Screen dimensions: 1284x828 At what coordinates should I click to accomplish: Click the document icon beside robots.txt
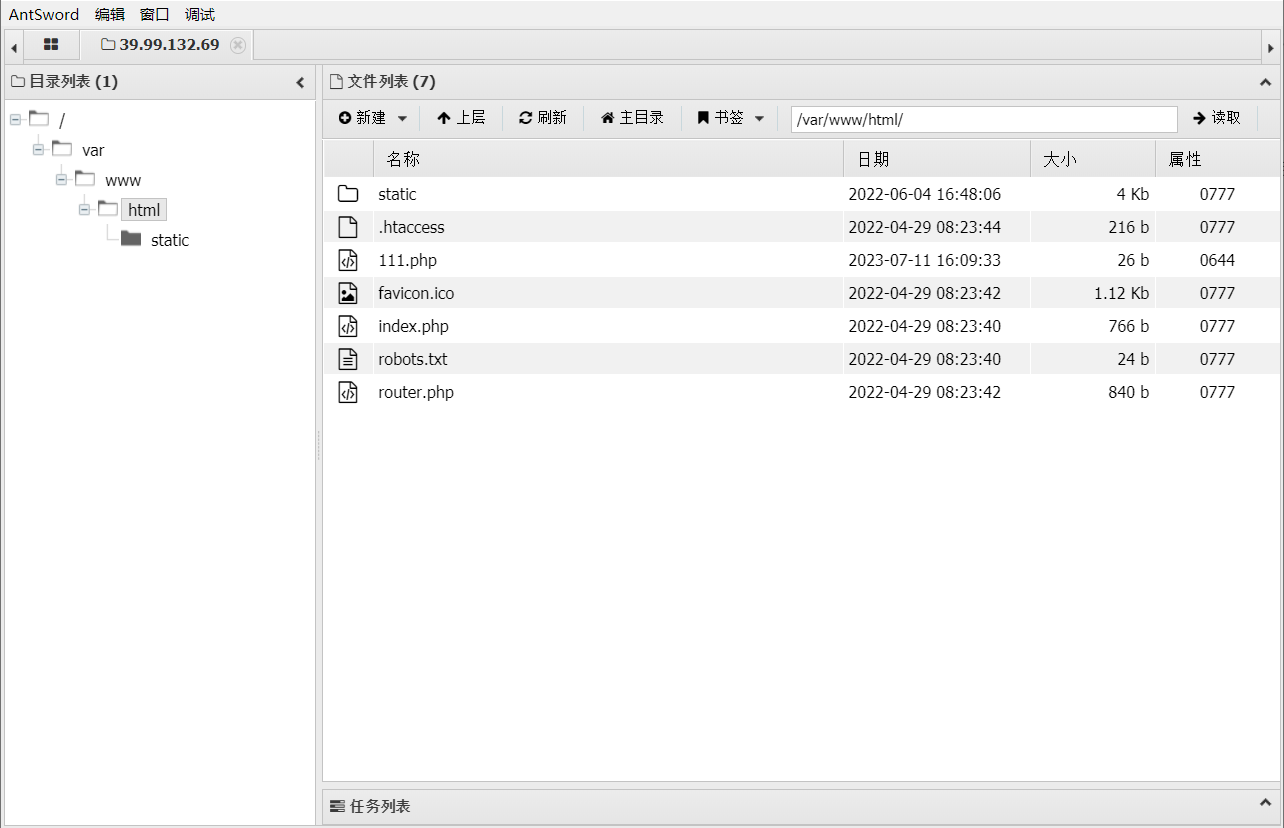point(348,358)
